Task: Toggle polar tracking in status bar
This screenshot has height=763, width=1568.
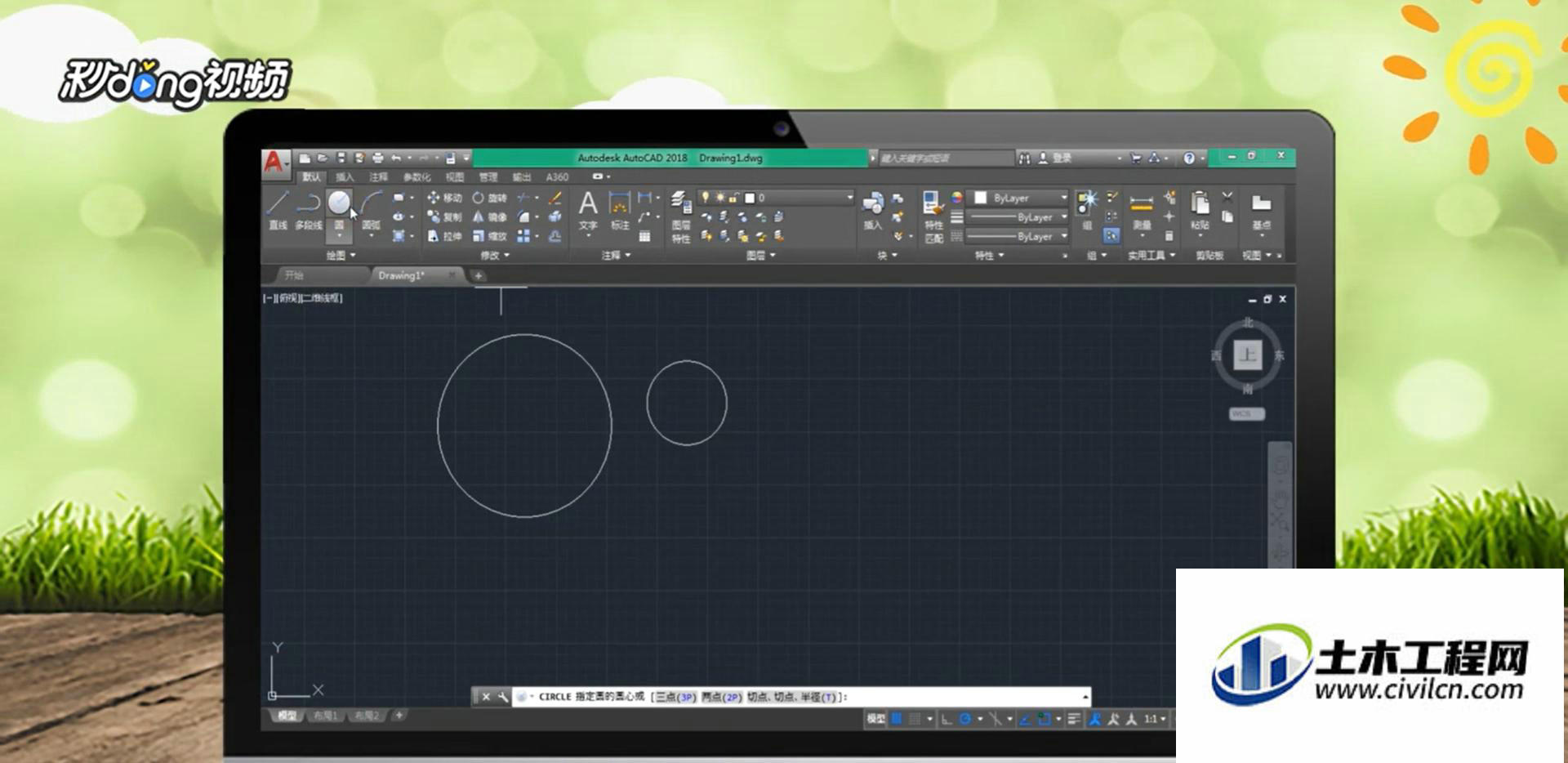Action: pyautogui.click(x=965, y=719)
